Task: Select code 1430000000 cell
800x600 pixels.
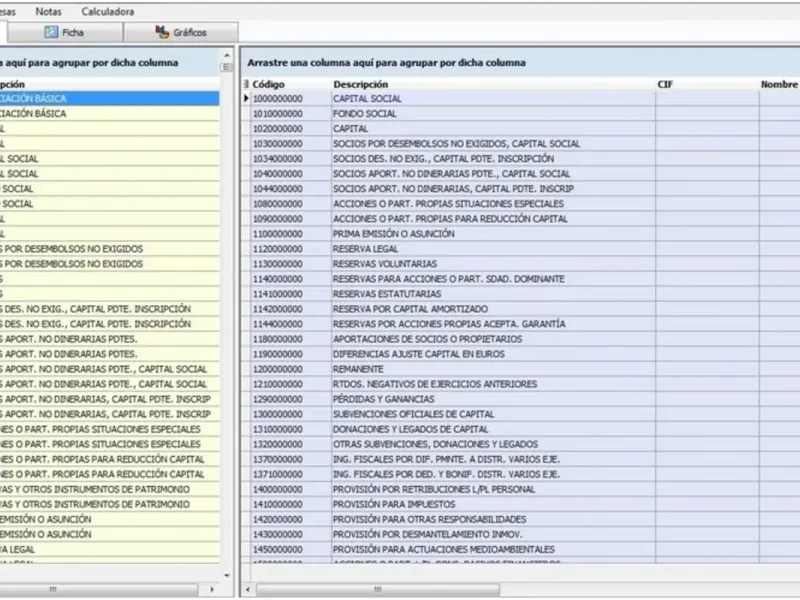Action: [291, 535]
